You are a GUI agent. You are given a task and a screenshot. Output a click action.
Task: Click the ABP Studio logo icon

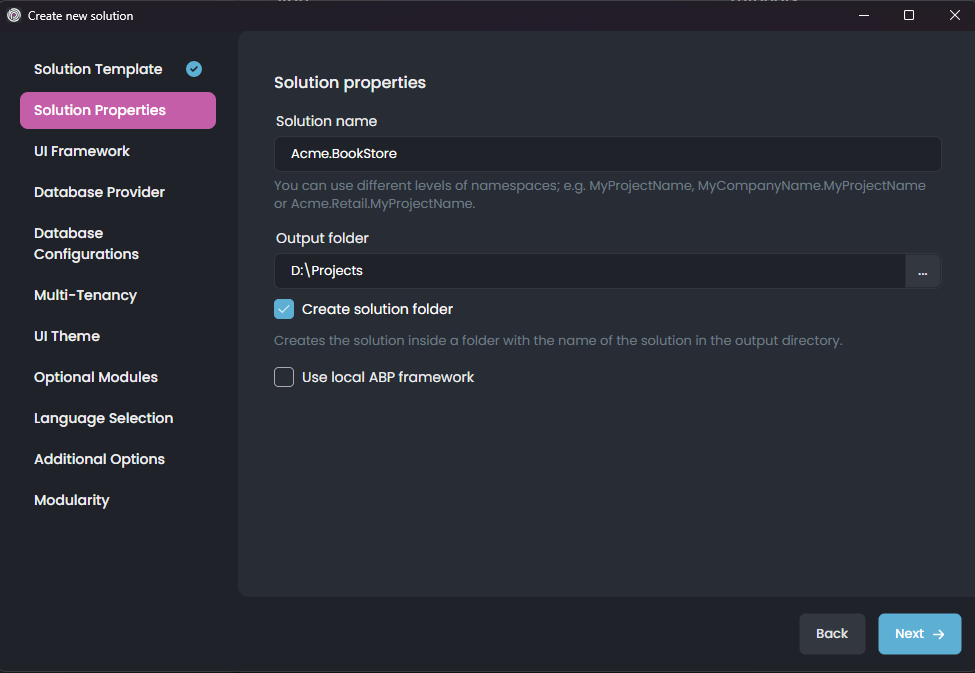coord(12,15)
